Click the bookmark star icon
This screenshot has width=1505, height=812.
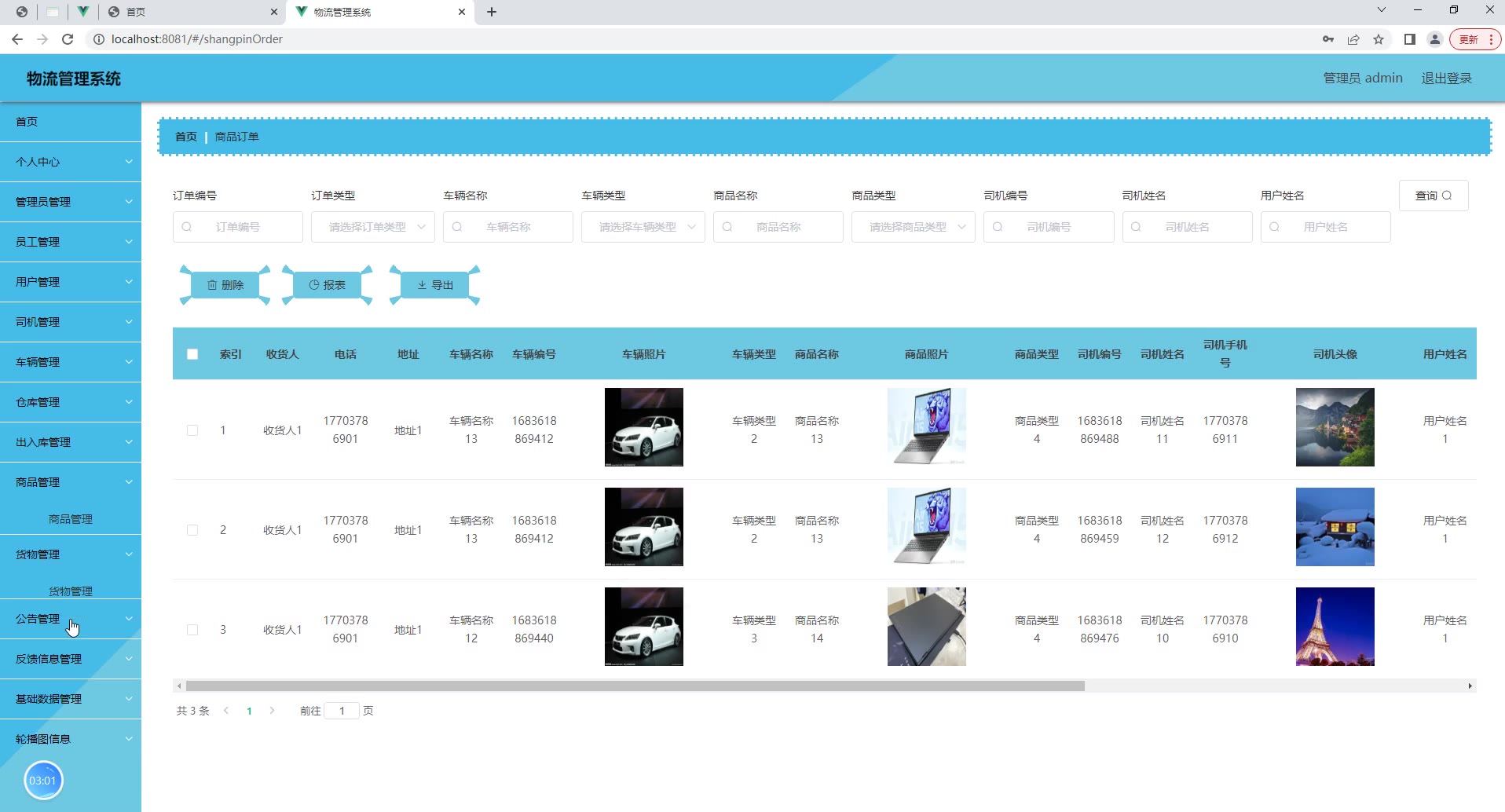pyautogui.click(x=1379, y=39)
